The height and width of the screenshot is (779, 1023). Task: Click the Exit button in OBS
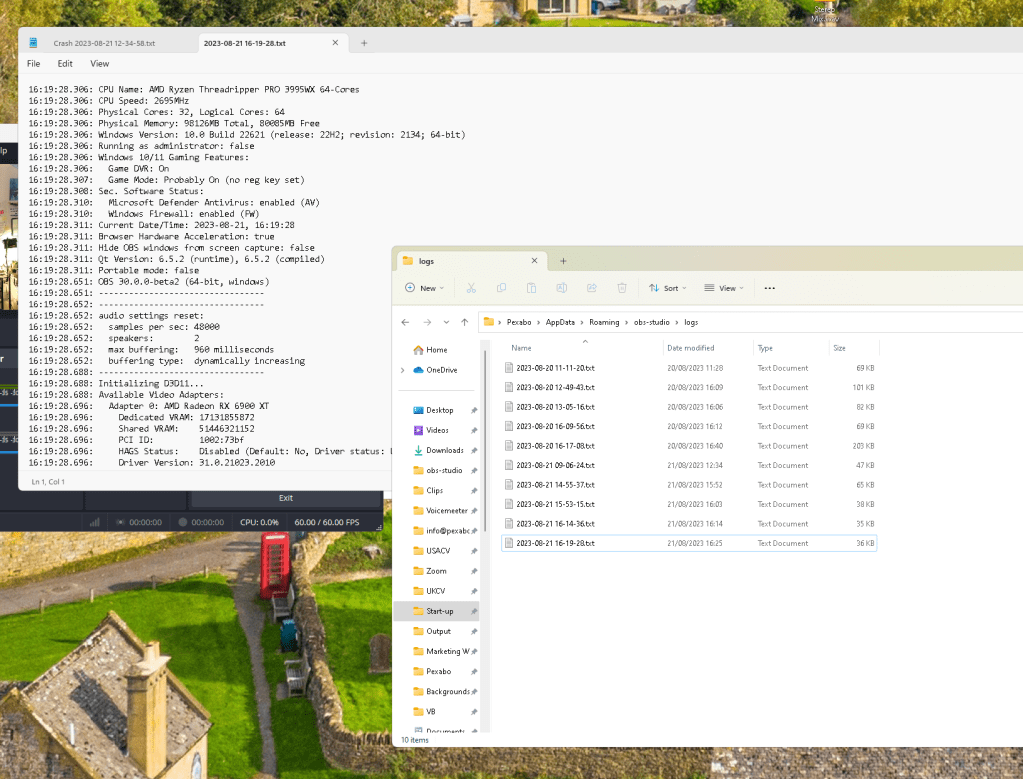click(286, 498)
